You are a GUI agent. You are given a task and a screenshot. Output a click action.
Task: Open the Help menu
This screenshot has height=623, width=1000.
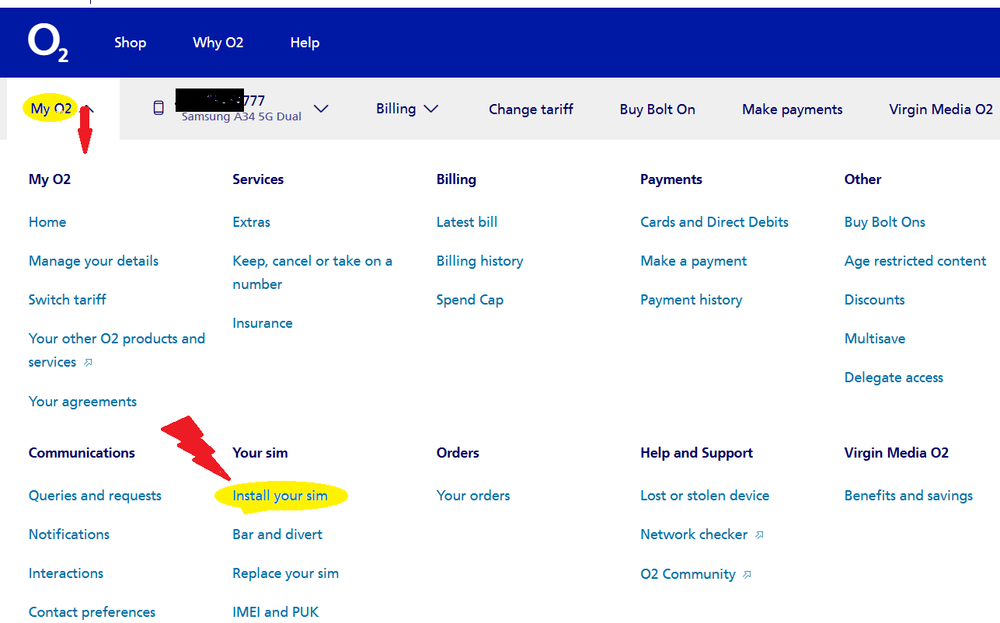coord(305,42)
